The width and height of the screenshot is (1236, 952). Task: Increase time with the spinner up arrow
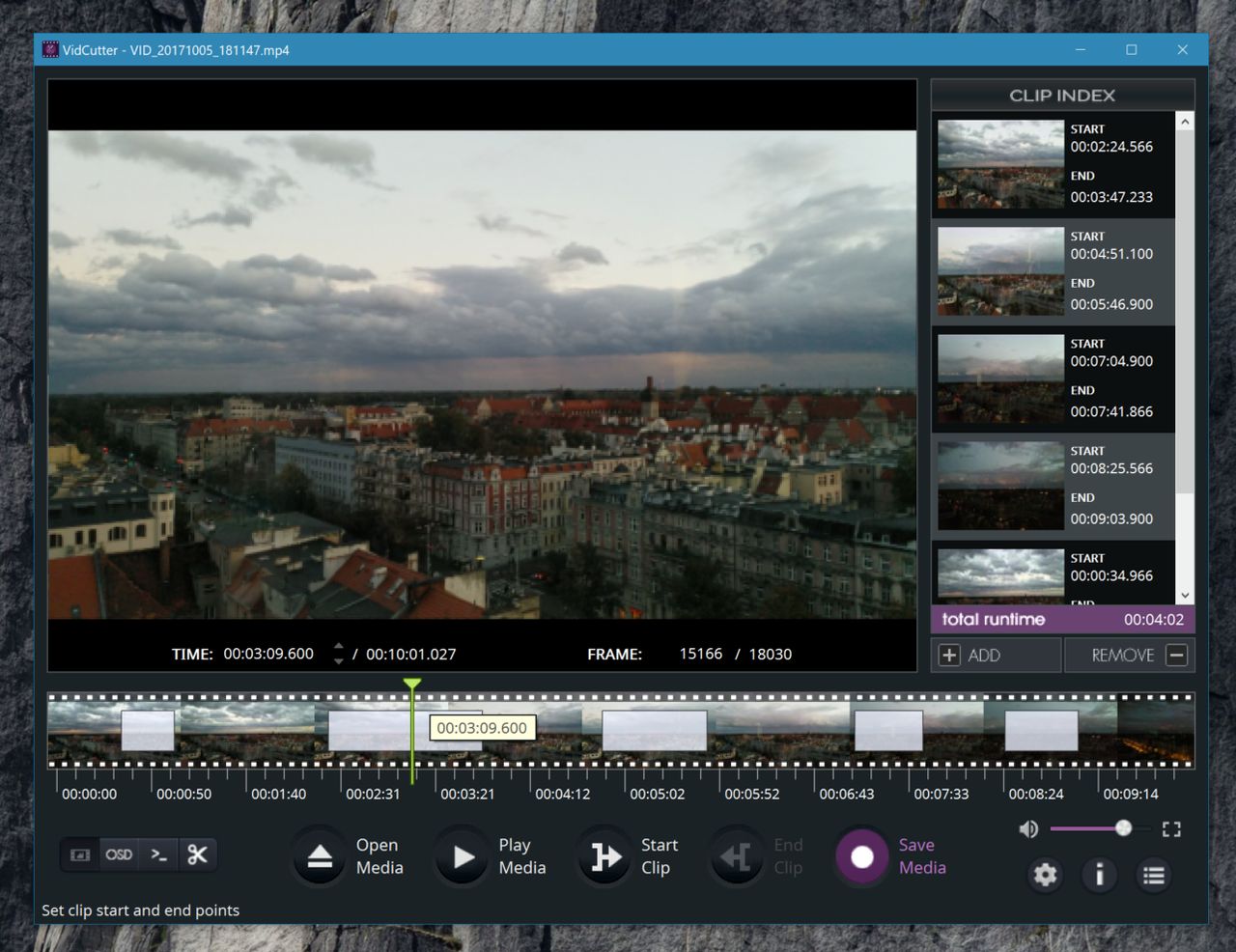click(338, 646)
